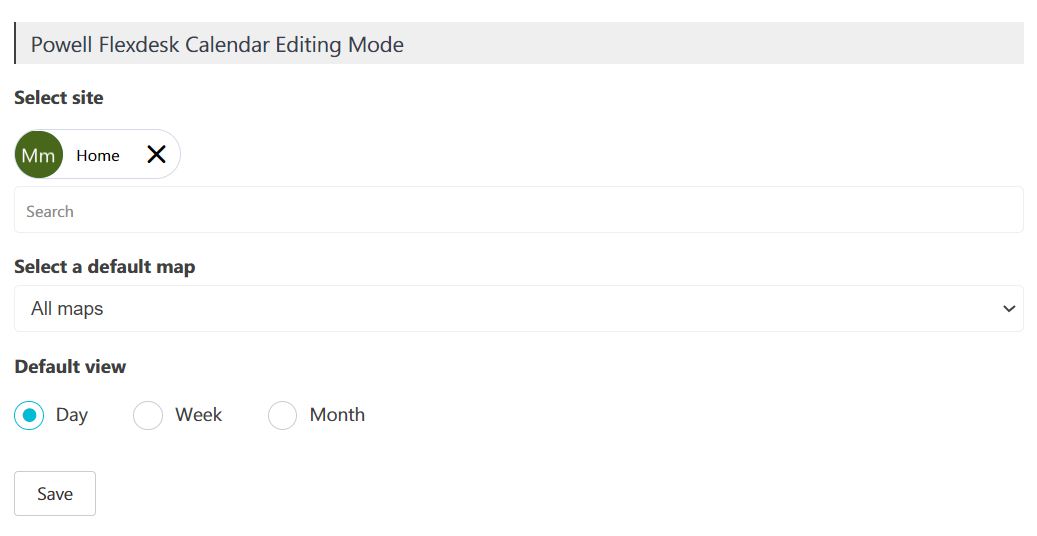Expand default map list via chevron arrow
This screenshot has height=536, width=1037.
1009,308
